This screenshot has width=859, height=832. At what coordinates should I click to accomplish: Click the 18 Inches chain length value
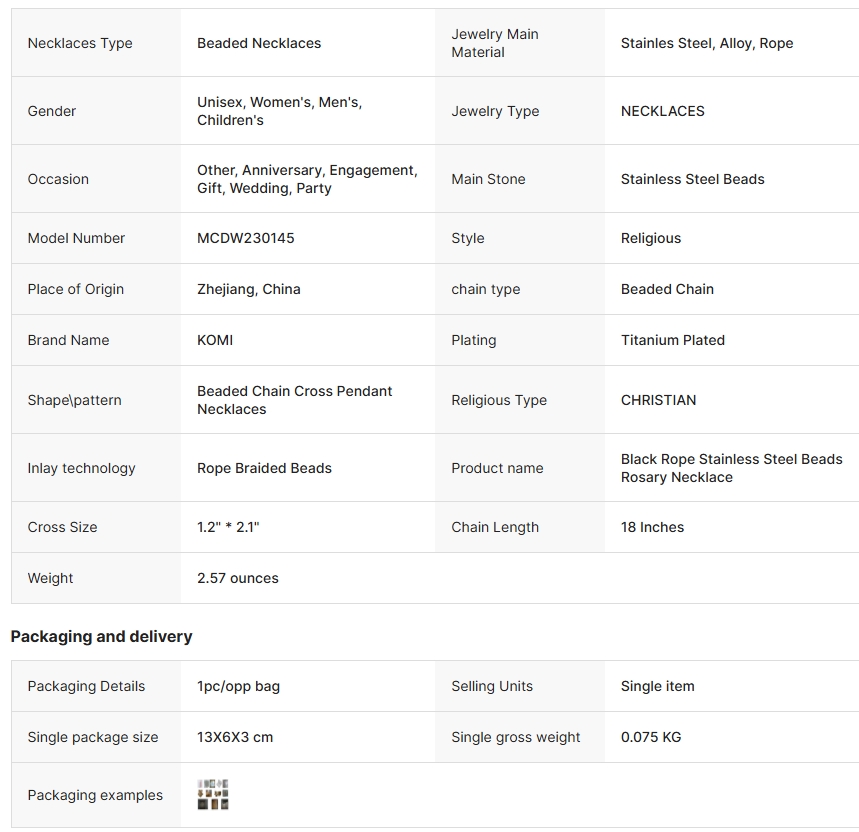click(652, 527)
